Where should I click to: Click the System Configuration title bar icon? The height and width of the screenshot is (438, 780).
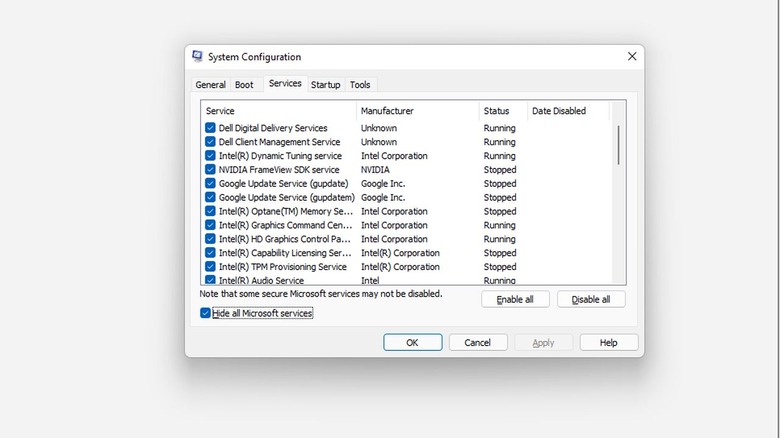point(197,56)
